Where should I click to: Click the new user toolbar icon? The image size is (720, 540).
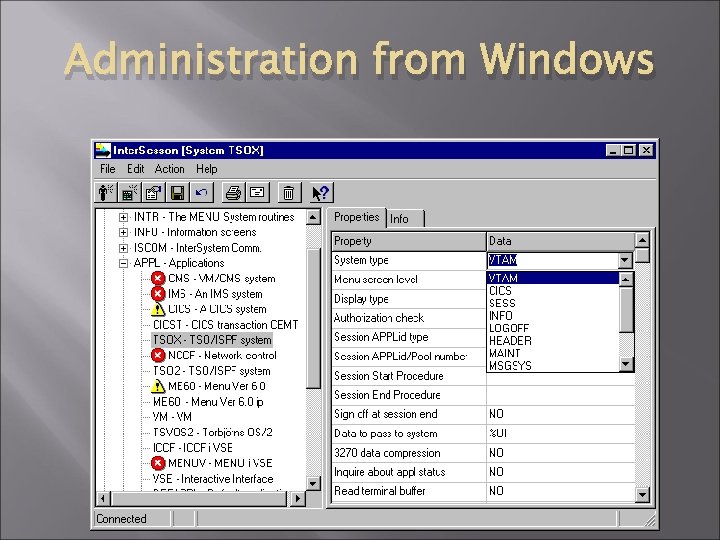[x=106, y=192]
